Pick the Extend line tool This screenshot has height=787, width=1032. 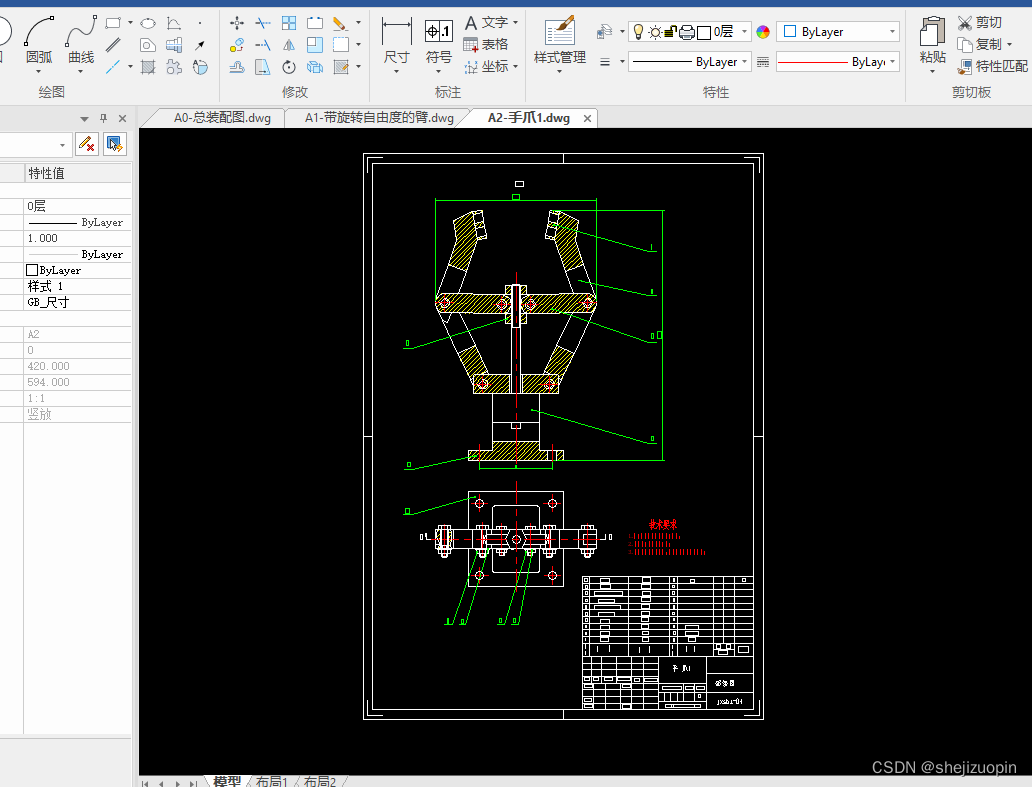coord(263,45)
